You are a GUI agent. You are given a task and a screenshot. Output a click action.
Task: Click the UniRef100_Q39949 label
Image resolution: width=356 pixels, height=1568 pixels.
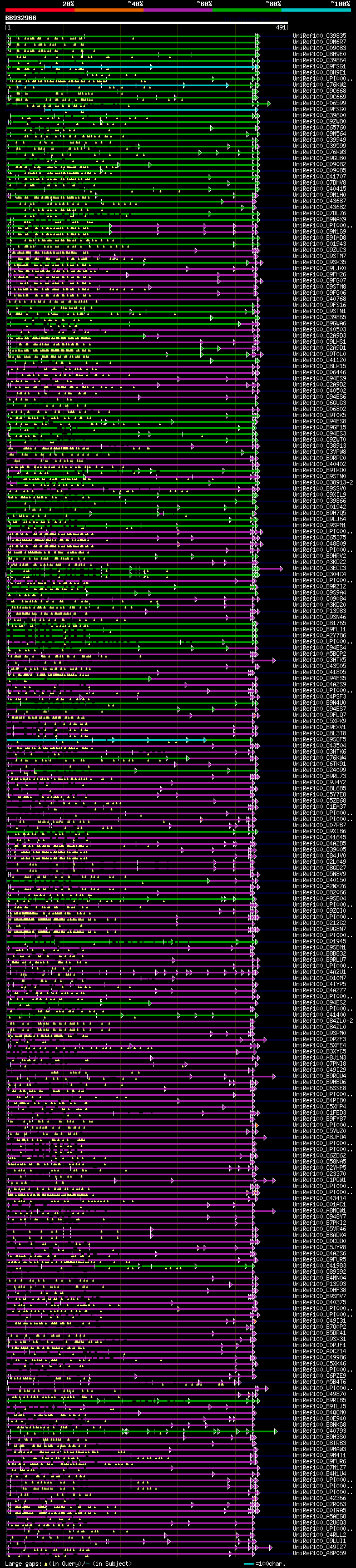click(x=319, y=140)
